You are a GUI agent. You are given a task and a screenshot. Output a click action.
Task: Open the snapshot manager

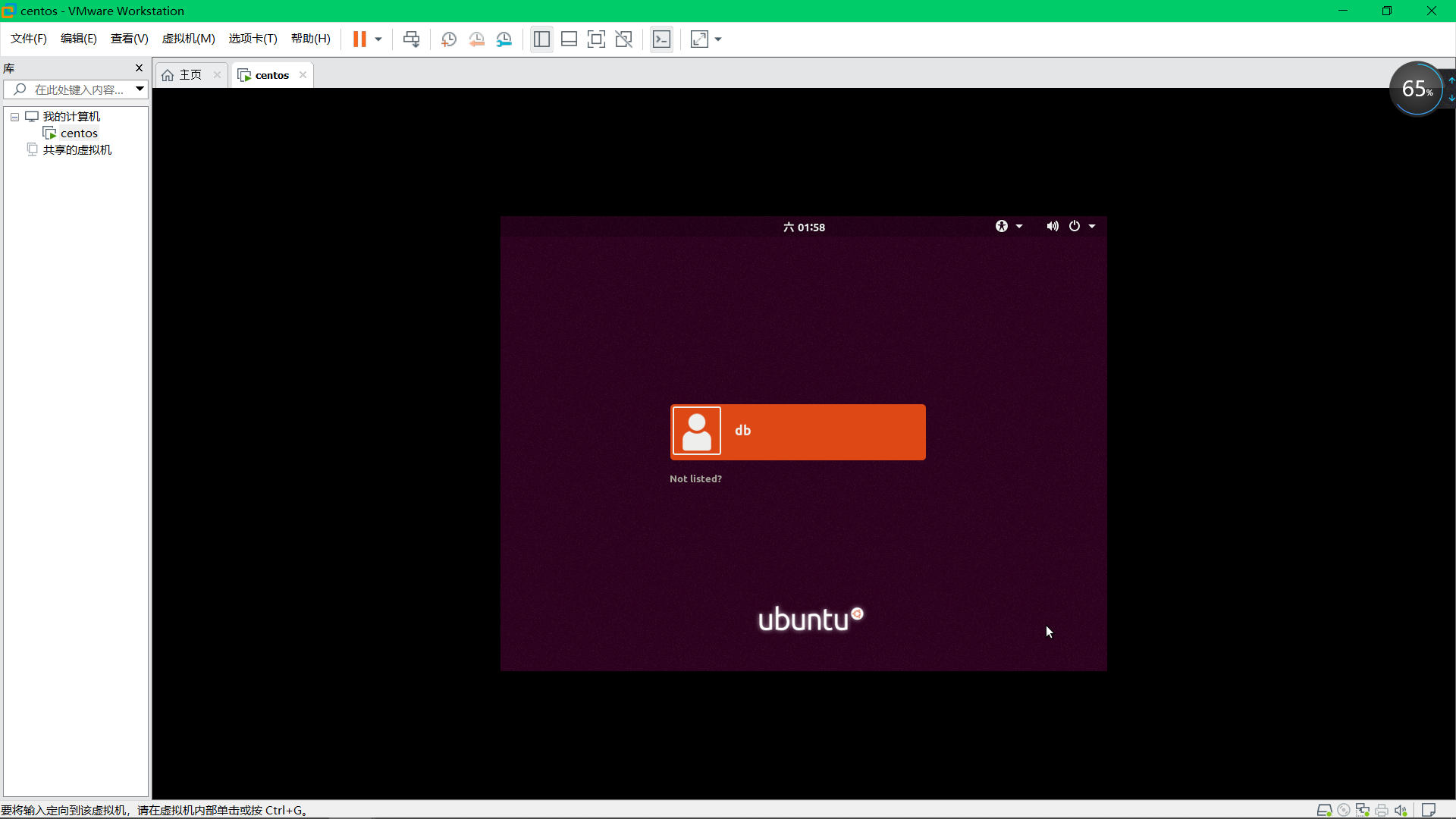click(504, 39)
